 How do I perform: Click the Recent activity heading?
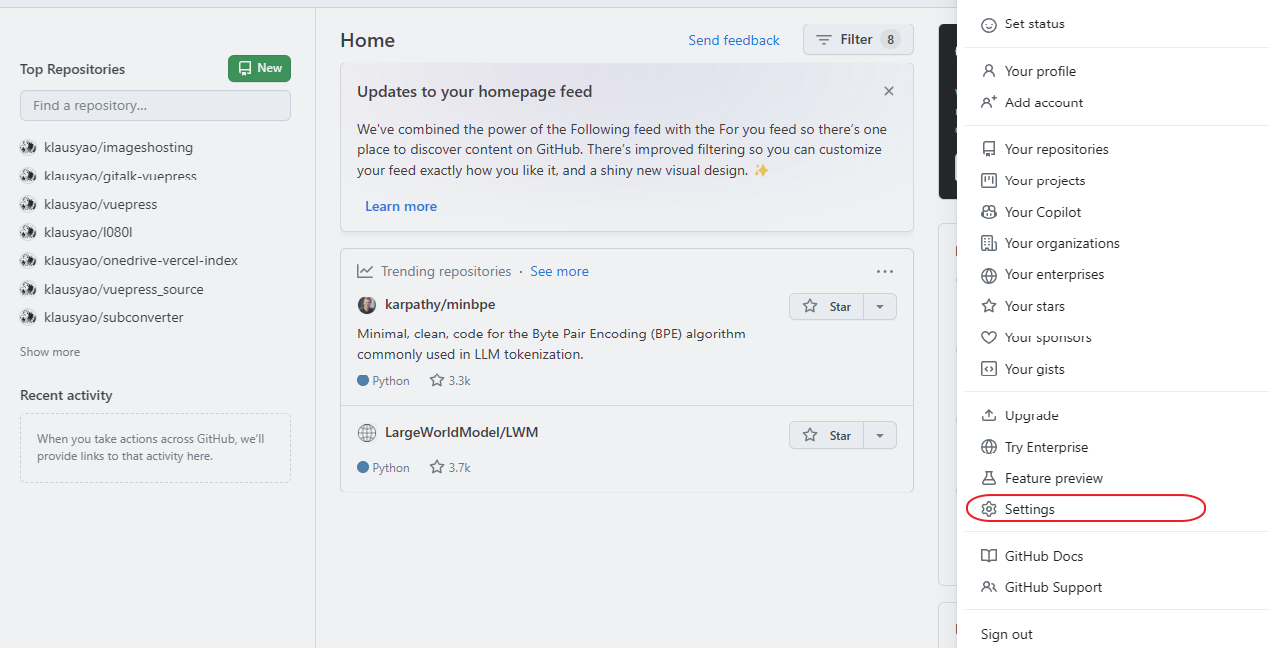tap(66, 395)
